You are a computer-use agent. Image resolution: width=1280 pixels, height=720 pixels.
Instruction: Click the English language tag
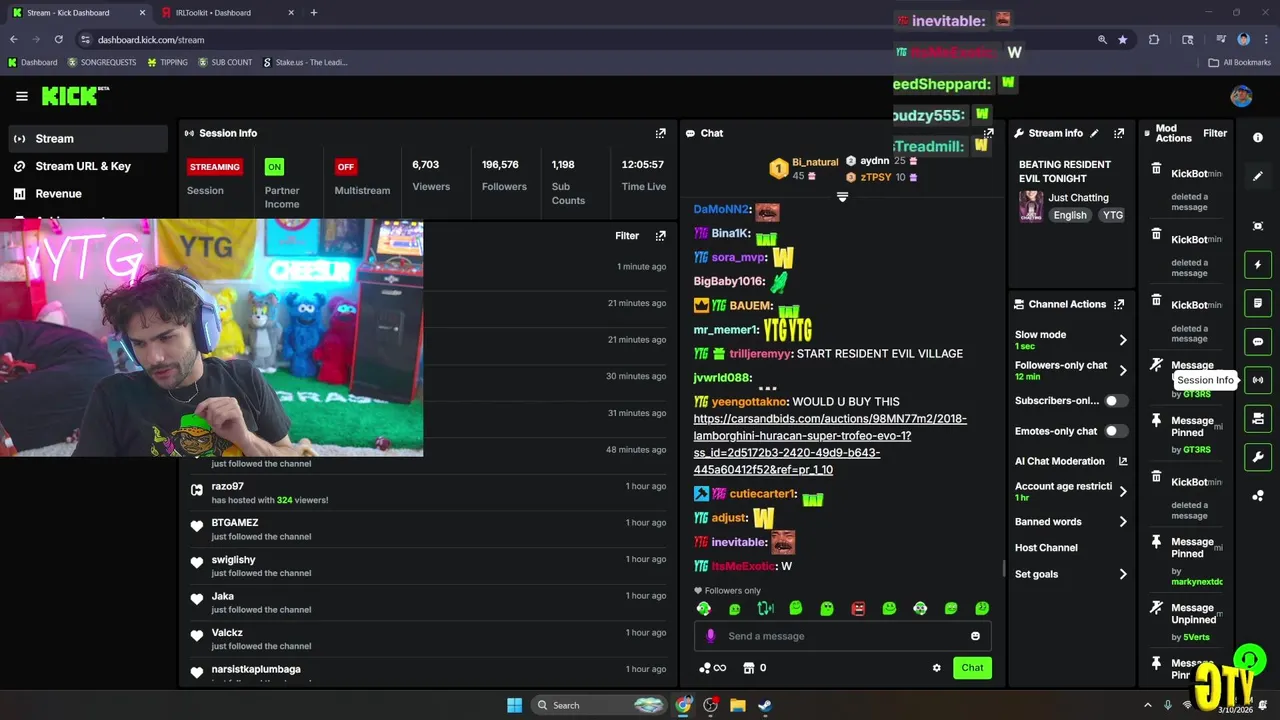coord(1069,215)
